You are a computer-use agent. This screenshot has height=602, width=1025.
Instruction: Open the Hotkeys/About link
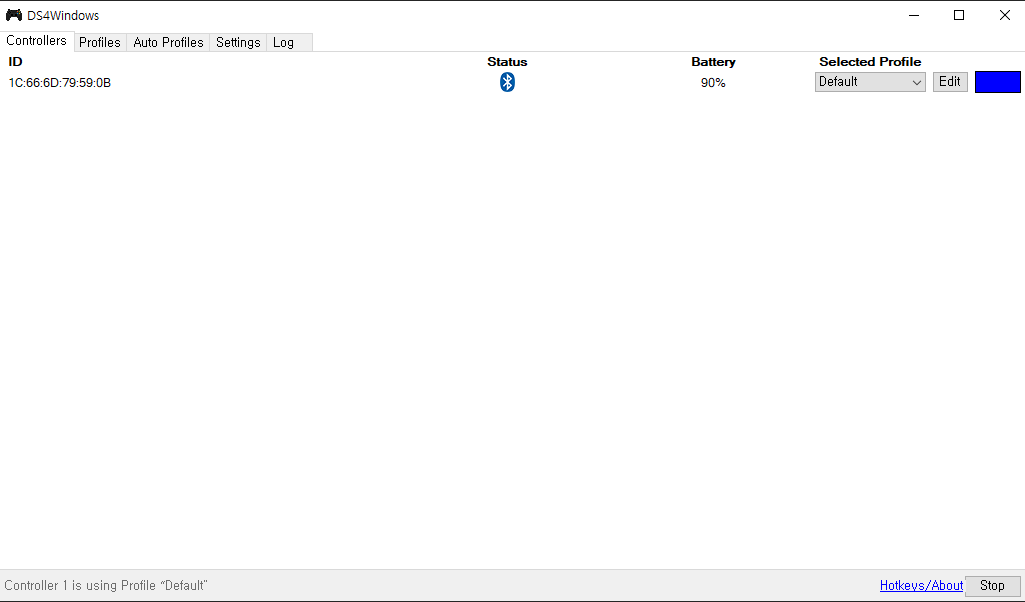[x=921, y=586]
